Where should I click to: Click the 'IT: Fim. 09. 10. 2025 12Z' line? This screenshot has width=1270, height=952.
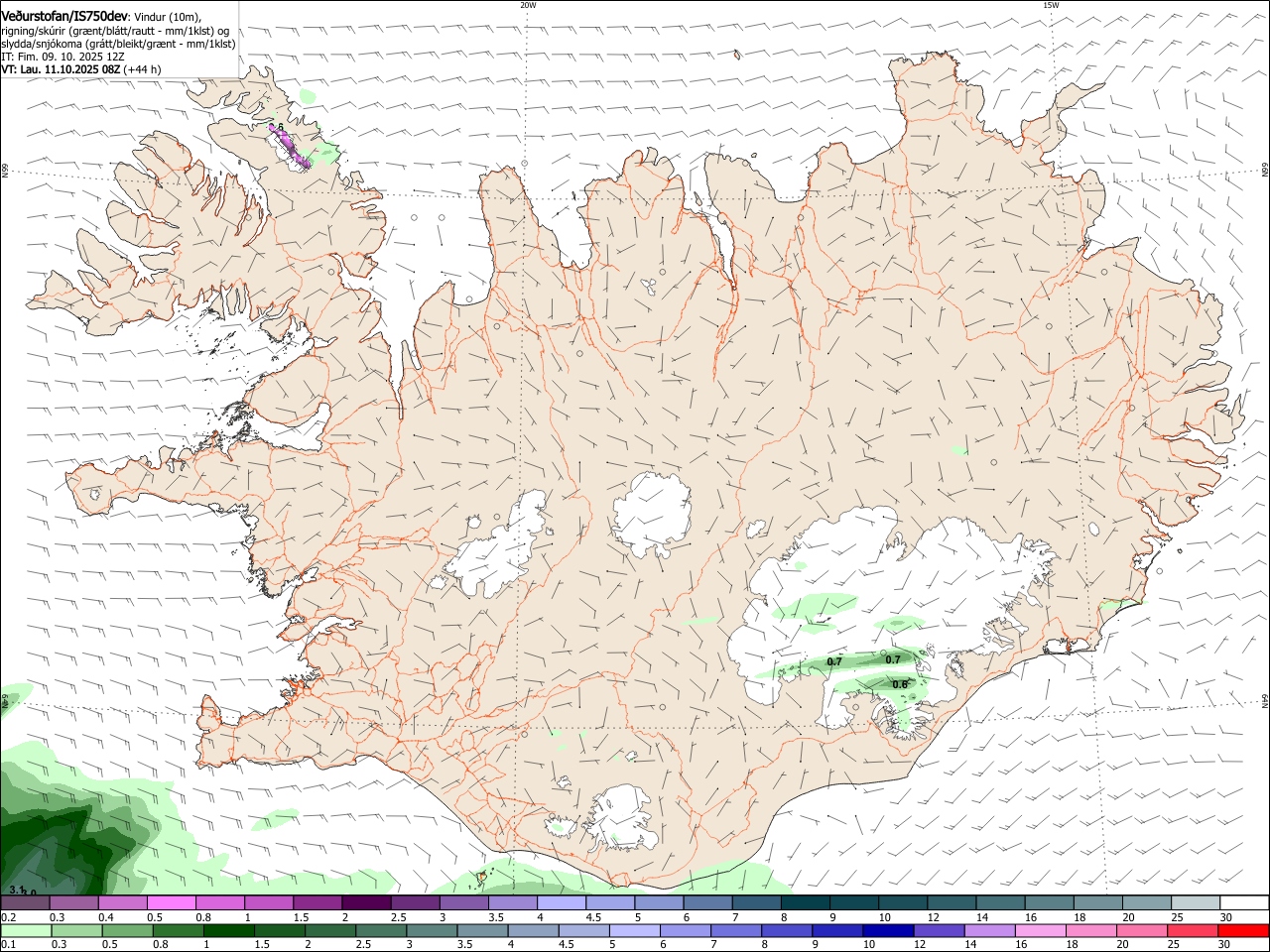click(63, 57)
